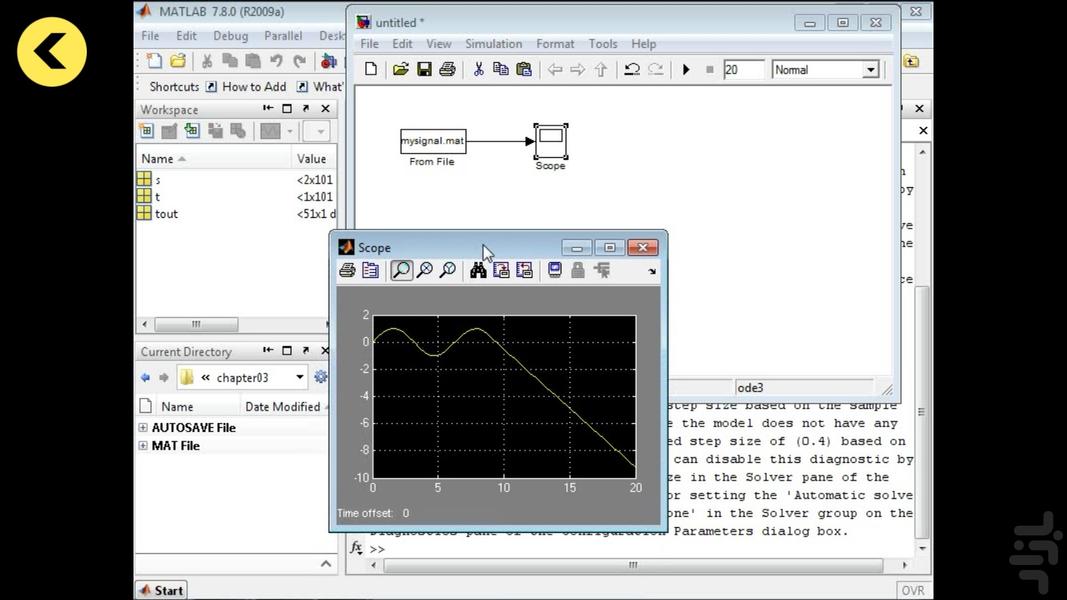This screenshot has height=600, width=1067.
Task: Print the Scope plot
Action: click(x=347, y=270)
